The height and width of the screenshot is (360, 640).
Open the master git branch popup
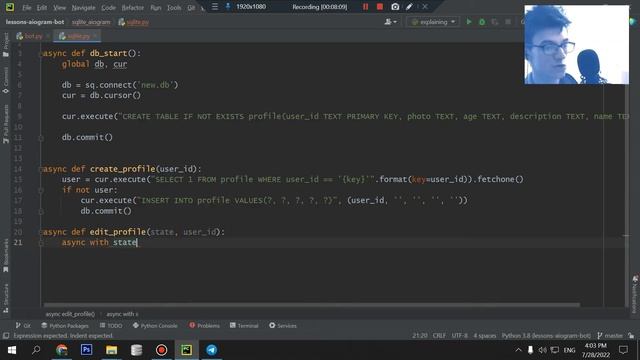coord(610,336)
